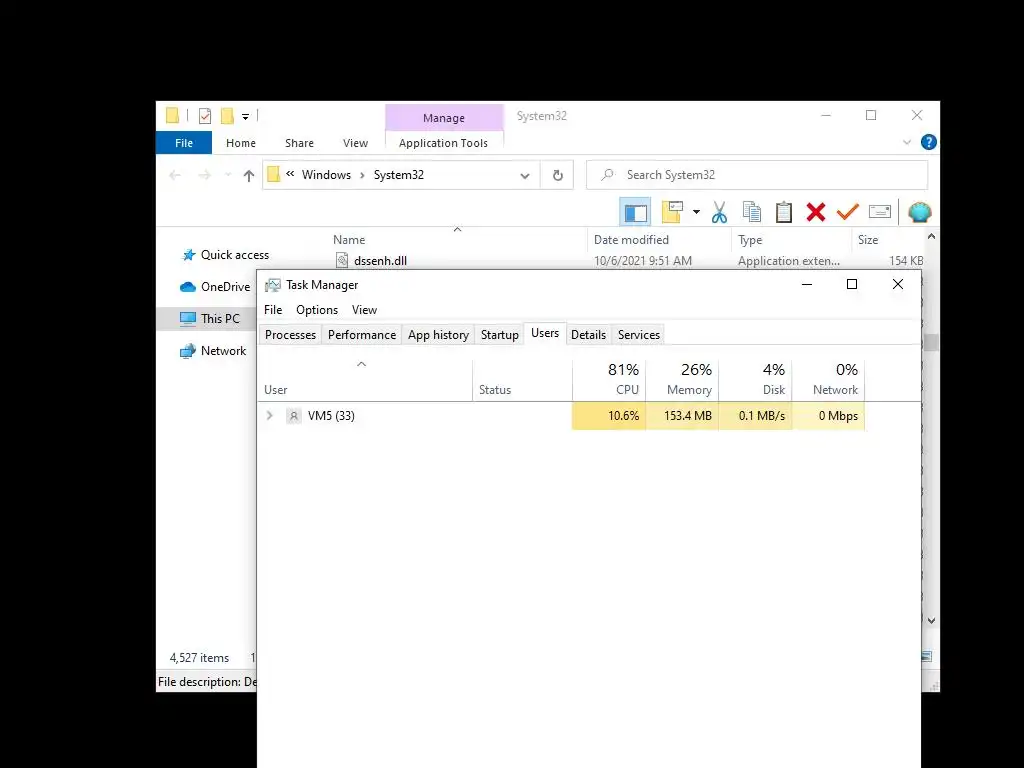Open address bar history dropdown
Image resolution: width=1024 pixels, height=768 pixels.
coord(524,175)
